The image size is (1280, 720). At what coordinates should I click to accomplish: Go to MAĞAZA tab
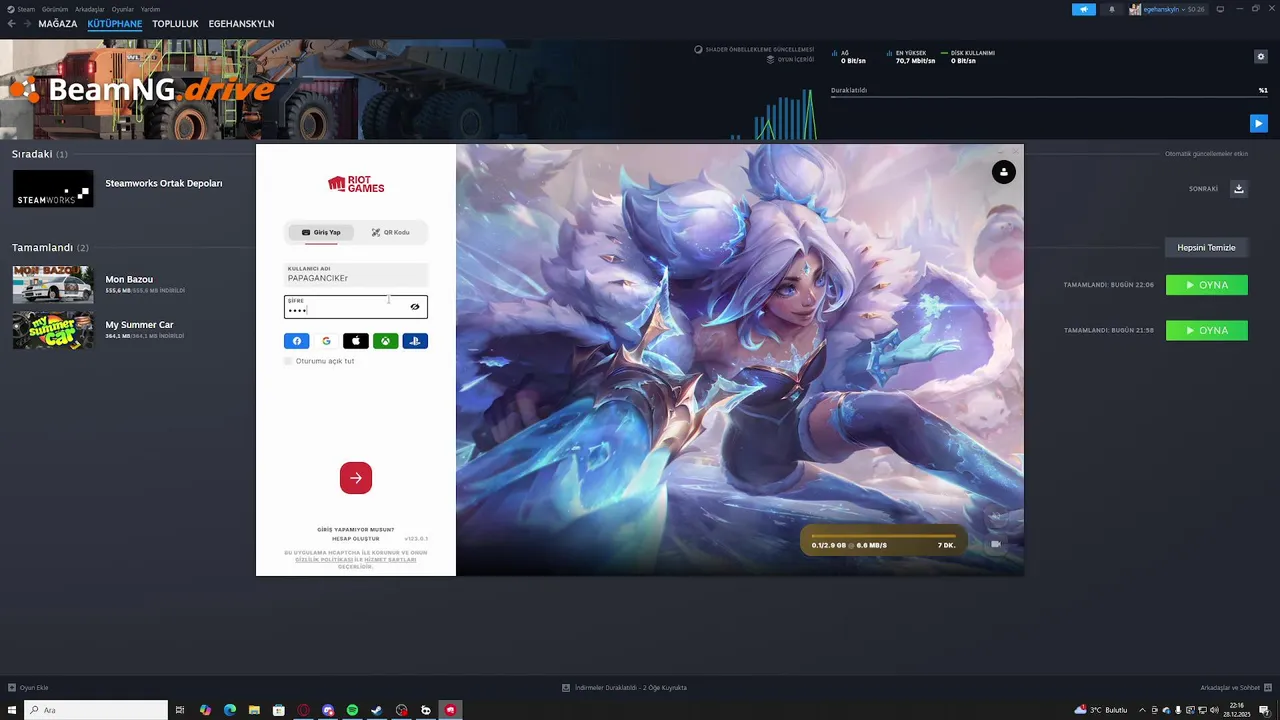(x=57, y=24)
